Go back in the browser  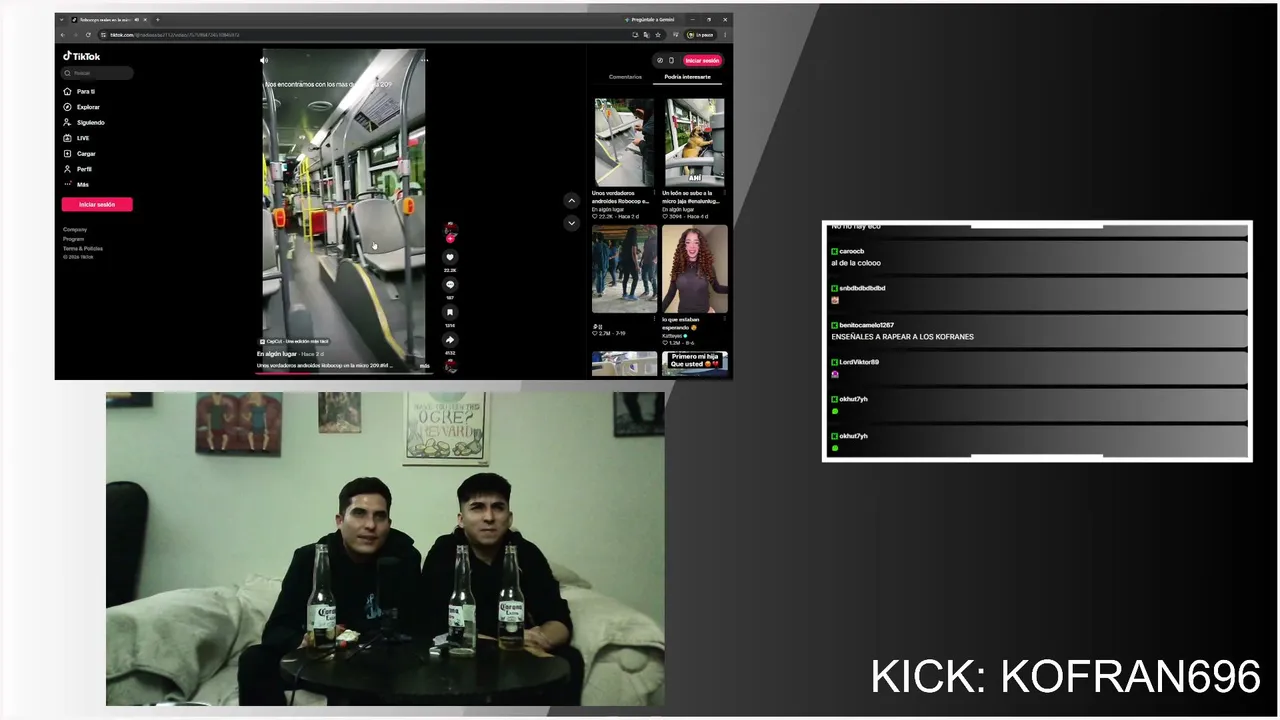click(62, 35)
